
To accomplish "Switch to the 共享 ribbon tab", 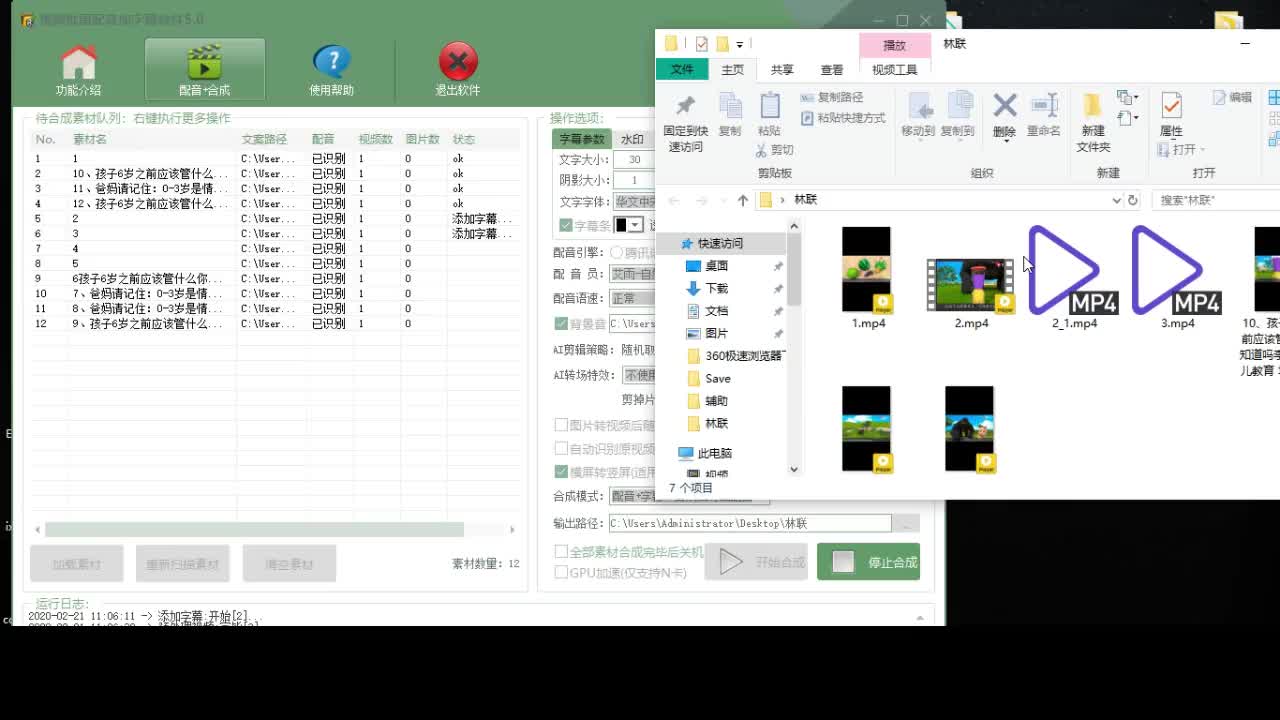I will pyautogui.click(x=782, y=70).
